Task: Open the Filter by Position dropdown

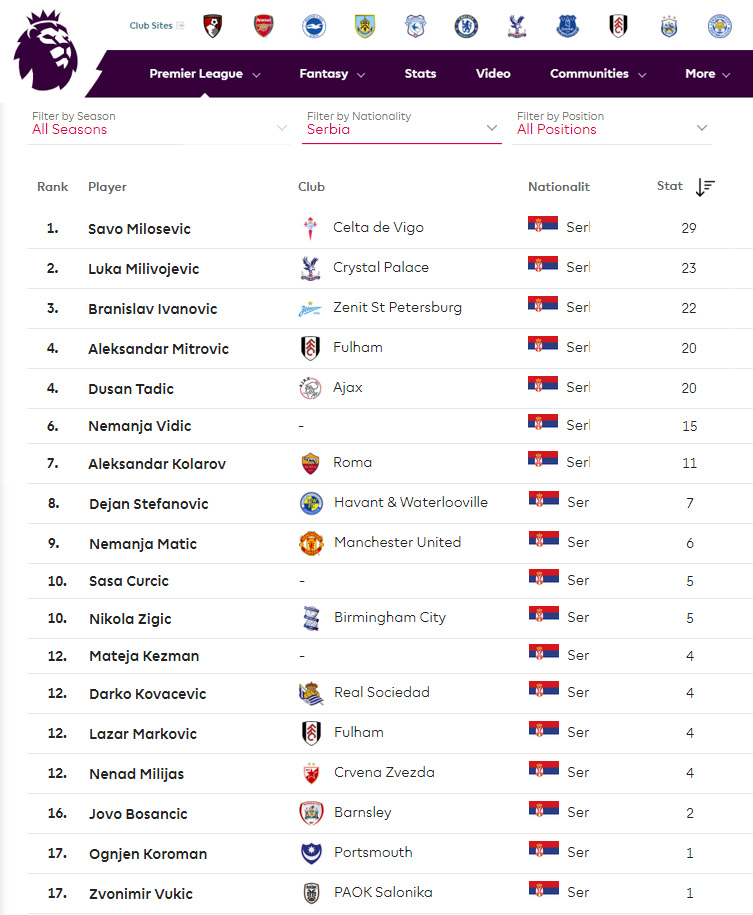Action: click(612, 124)
